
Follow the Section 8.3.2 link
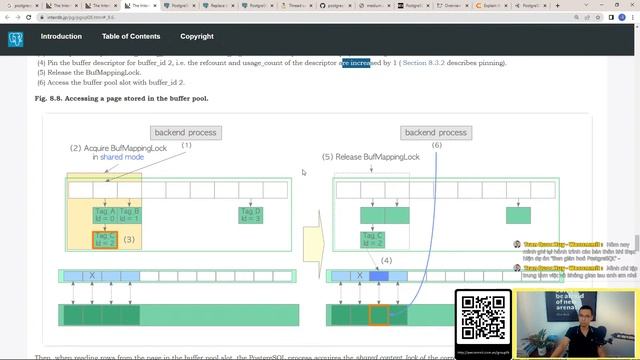423,63
